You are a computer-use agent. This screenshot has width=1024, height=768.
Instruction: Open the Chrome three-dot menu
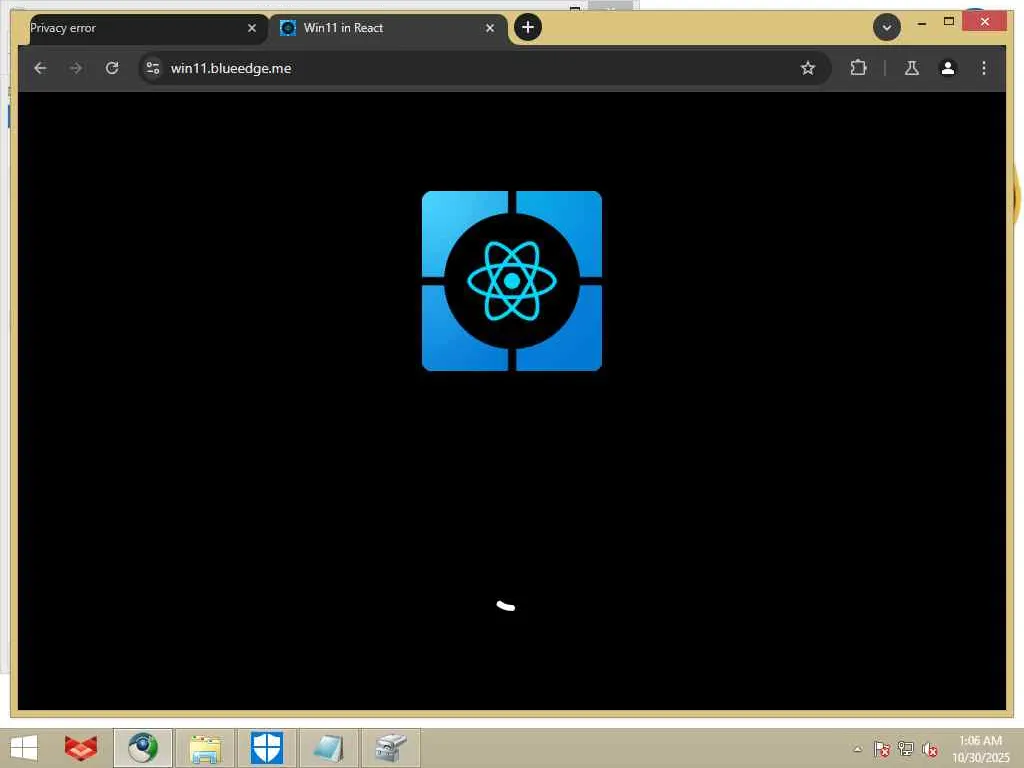click(984, 68)
